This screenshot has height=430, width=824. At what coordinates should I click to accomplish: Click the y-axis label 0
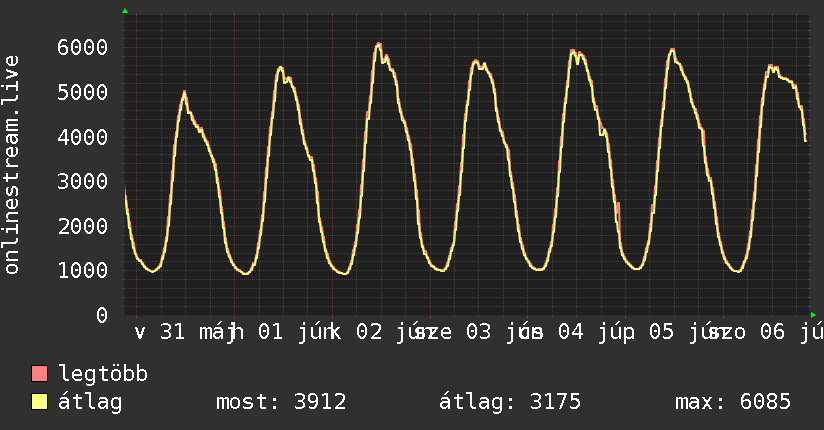pyautogui.click(x=102, y=315)
